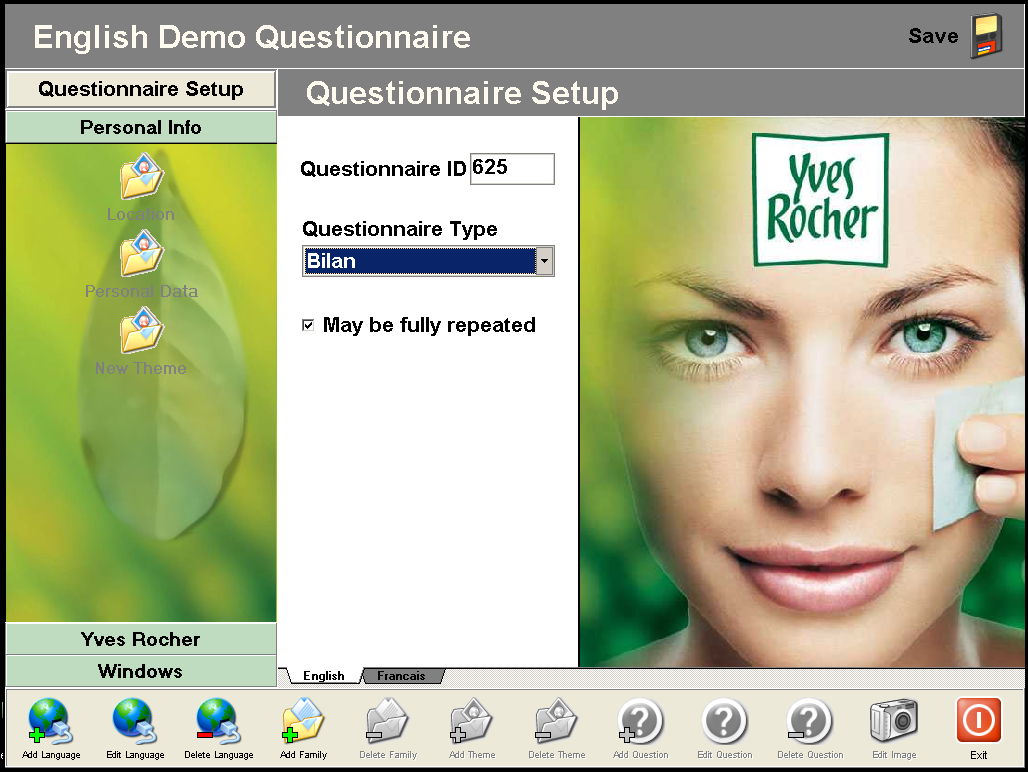The height and width of the screenshot is (772, 1028).
Task: Click the Yves Rocher logo image
Action: pos(821,200)
